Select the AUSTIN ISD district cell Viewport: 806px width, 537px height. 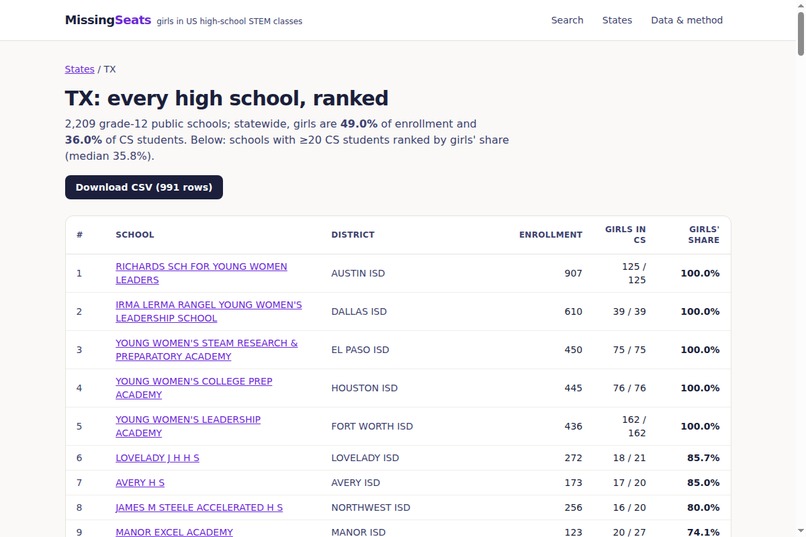(x=358, y=273)
